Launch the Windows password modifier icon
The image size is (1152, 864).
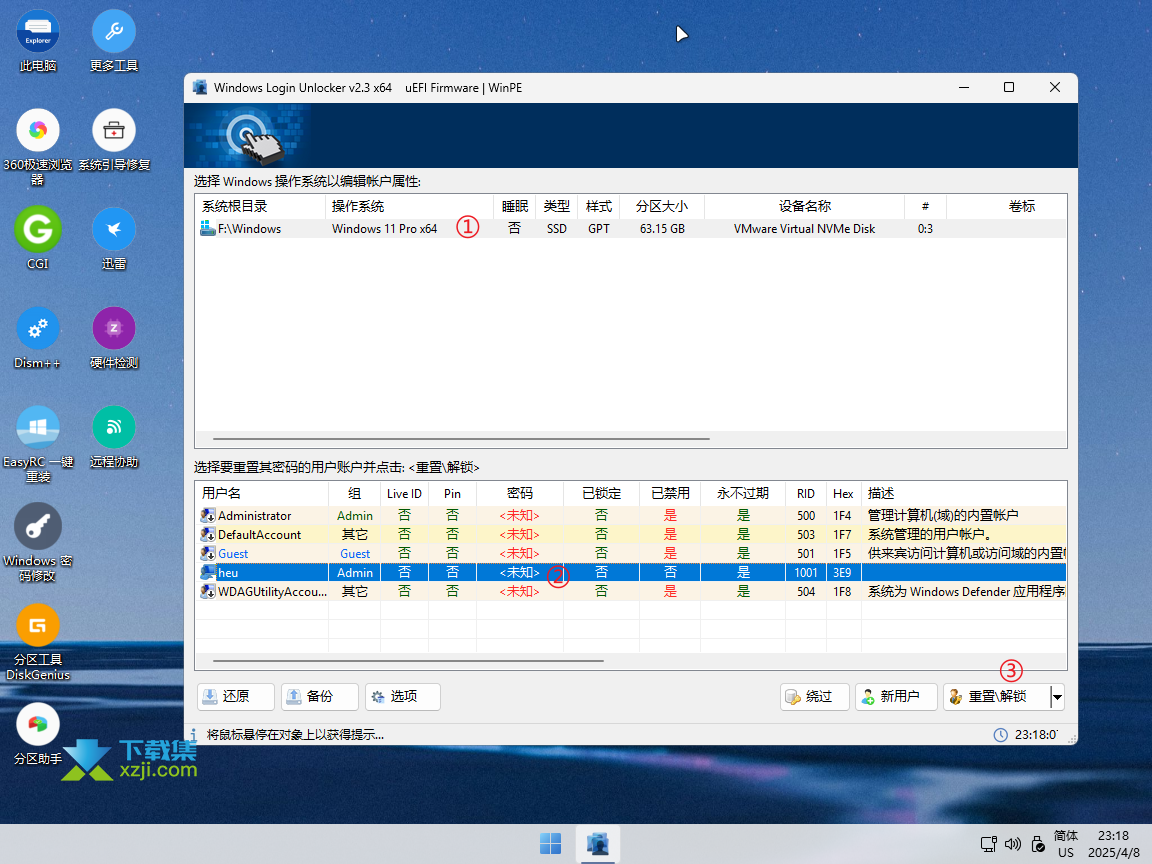[x=38, y=526]
